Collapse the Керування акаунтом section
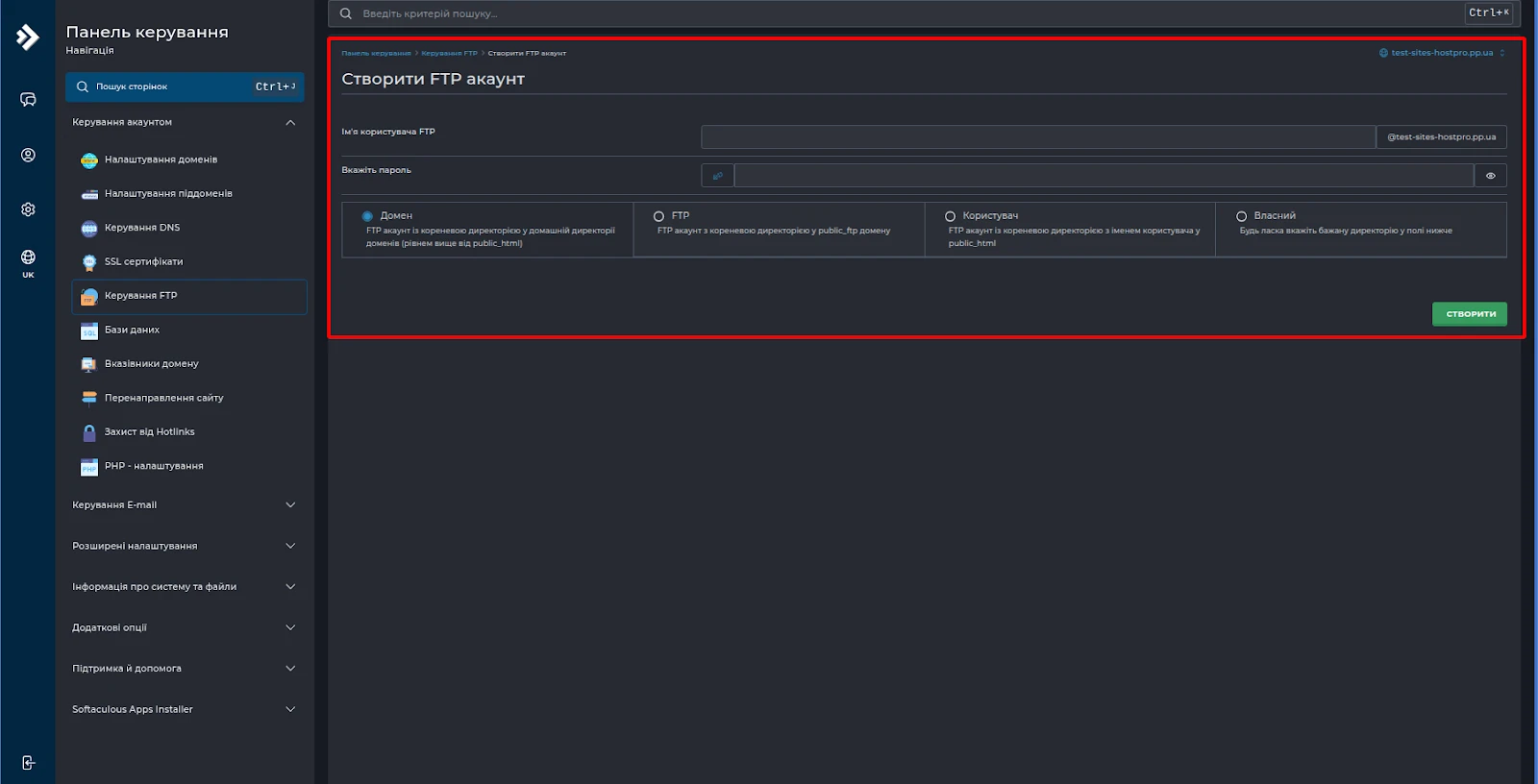The image size is (1538, 784). pyautogui.click(x=290, y=122)
